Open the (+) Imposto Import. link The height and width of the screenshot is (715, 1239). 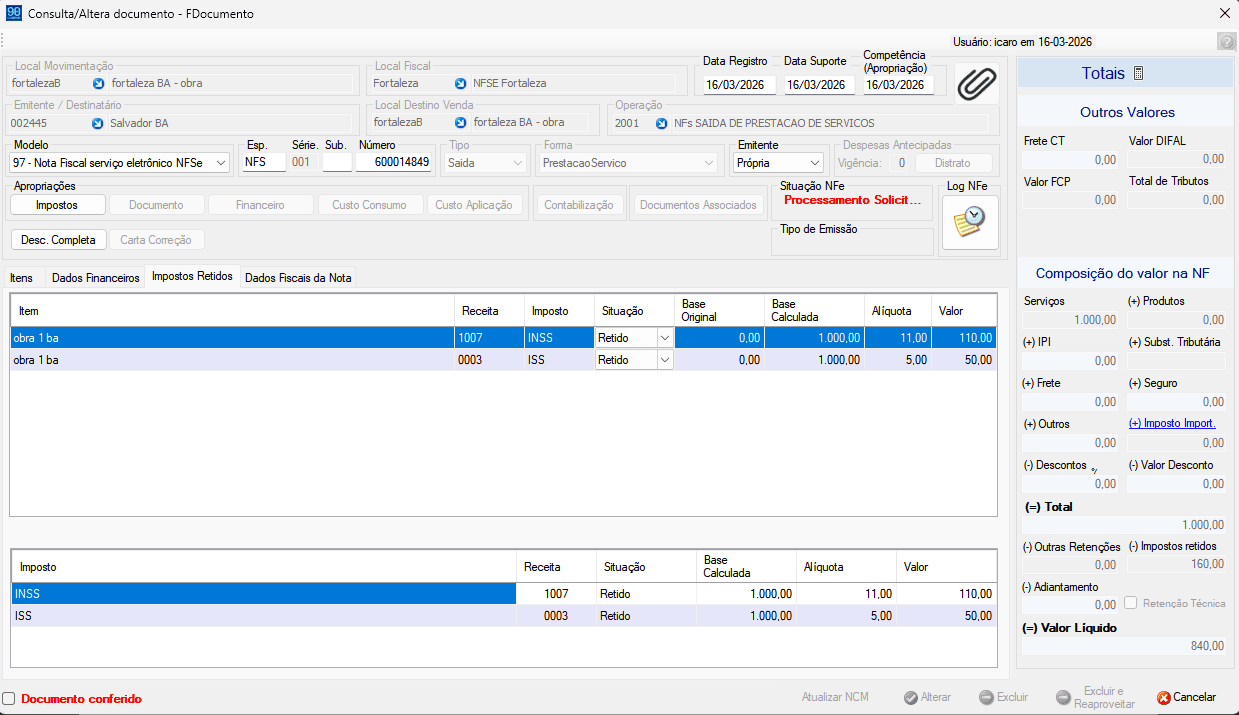click(1172, 423)
